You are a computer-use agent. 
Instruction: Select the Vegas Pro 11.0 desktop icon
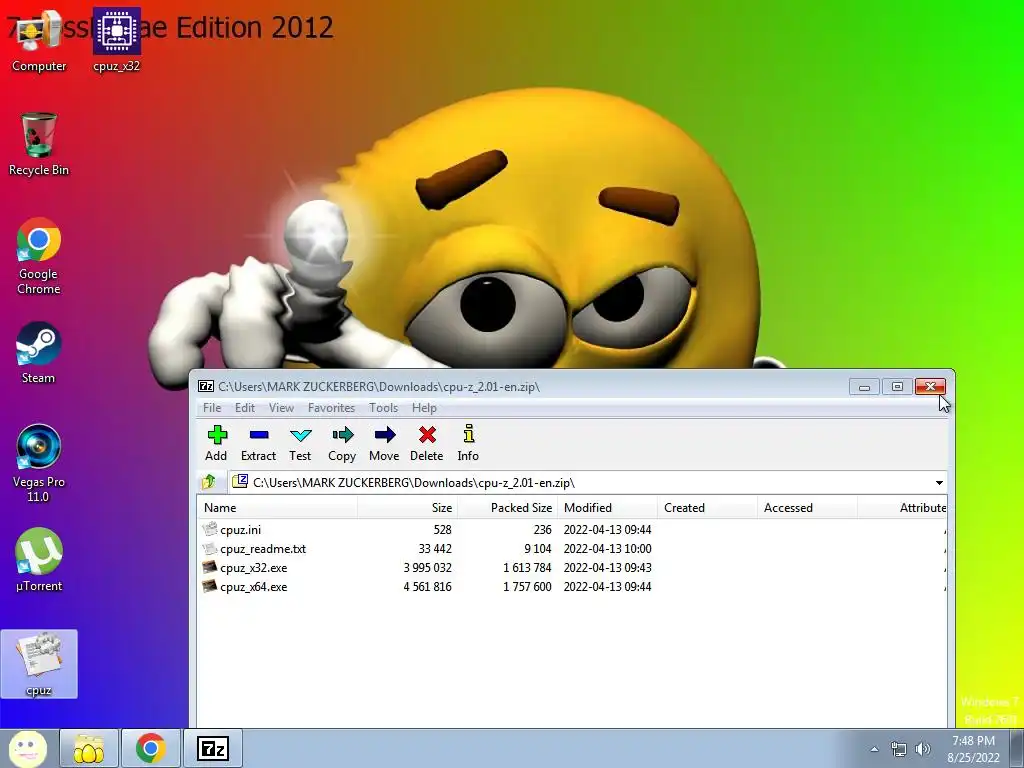coord(39,464)
